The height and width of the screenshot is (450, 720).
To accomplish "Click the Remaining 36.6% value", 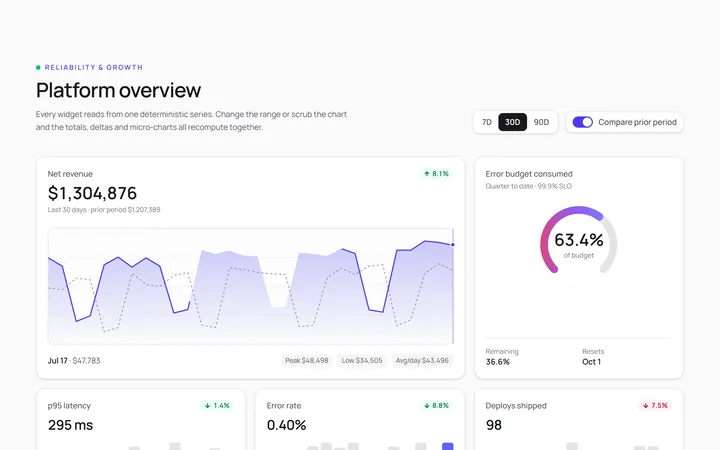I will tap(498, 362).
